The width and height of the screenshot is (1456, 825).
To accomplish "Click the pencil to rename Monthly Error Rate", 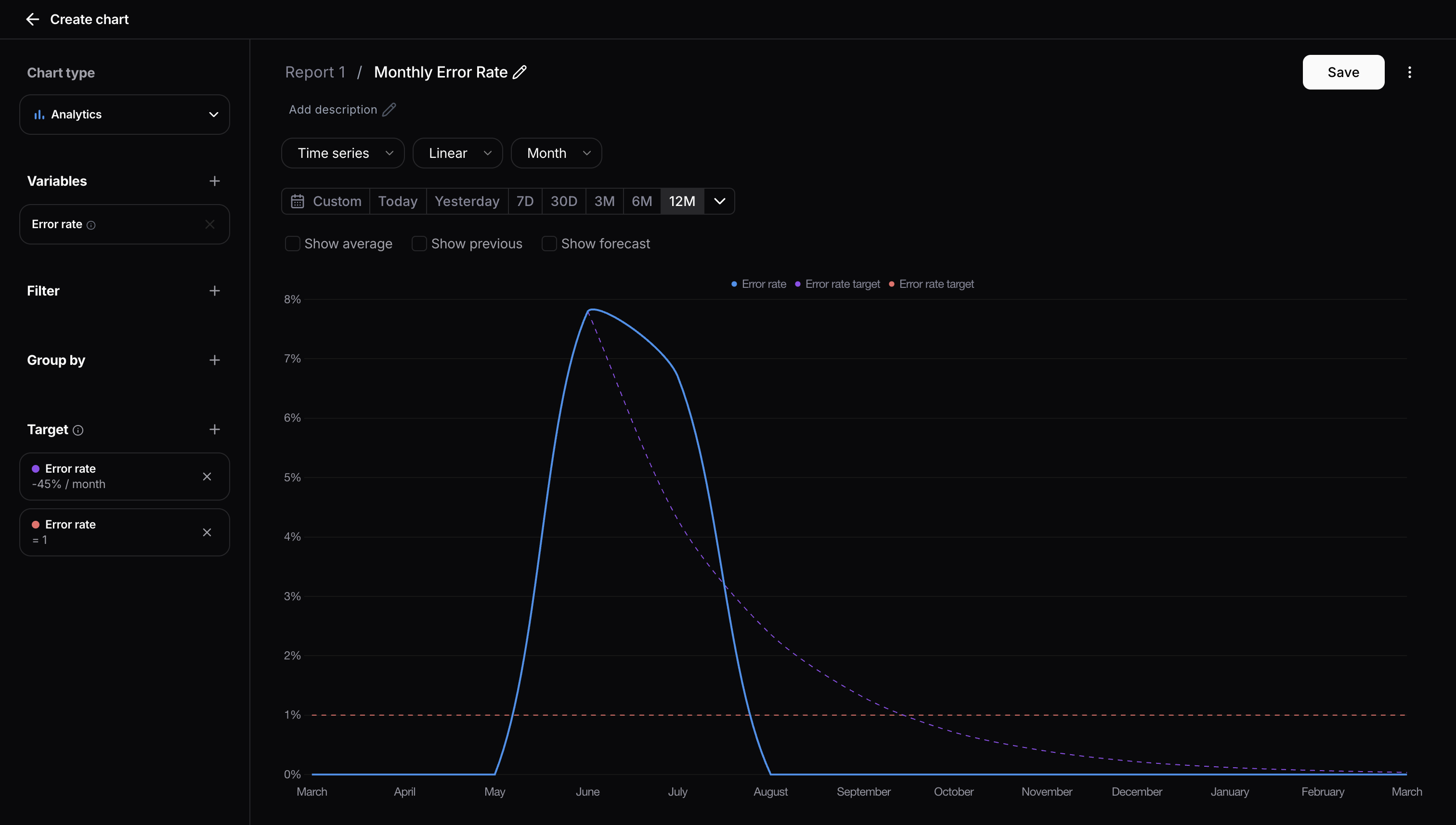I will point(520,72).
